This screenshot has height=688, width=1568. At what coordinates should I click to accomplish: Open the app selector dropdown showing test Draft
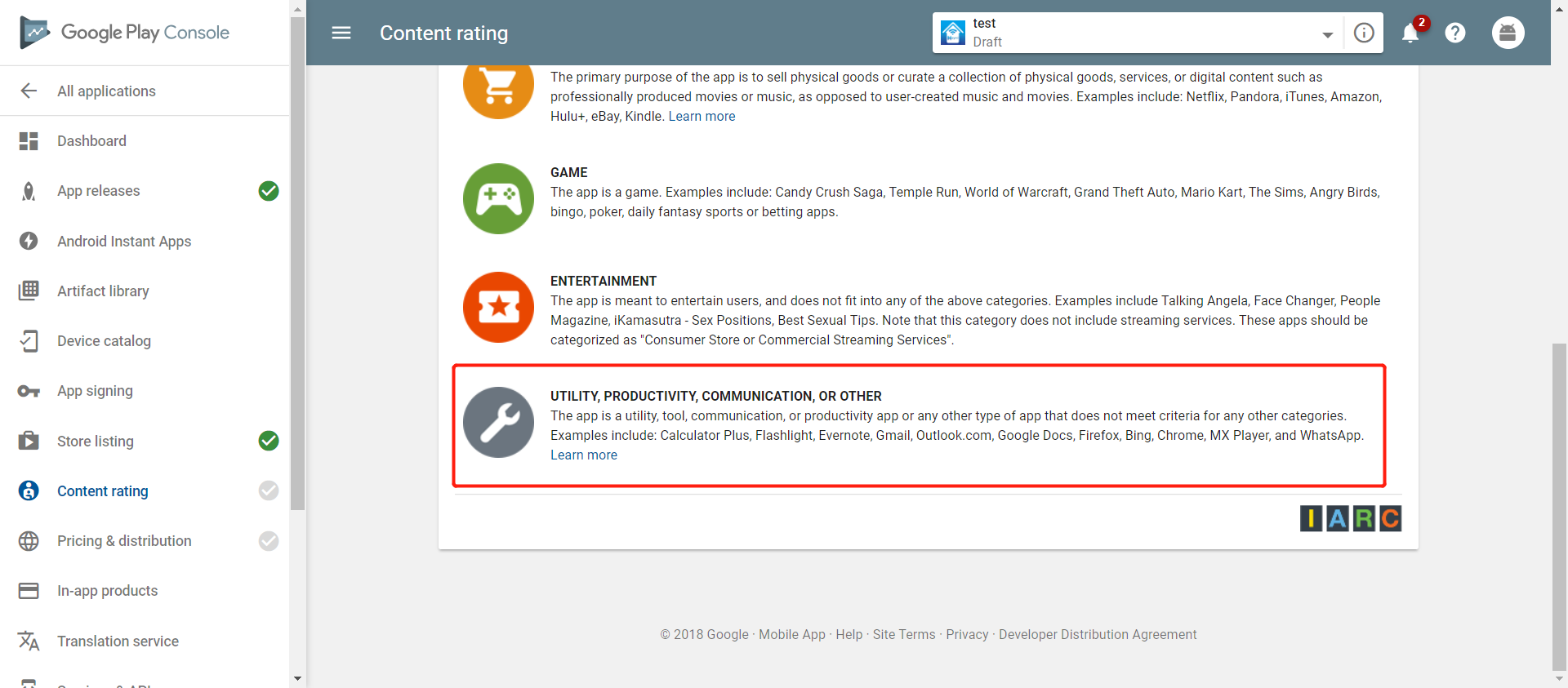(1138, 33)
